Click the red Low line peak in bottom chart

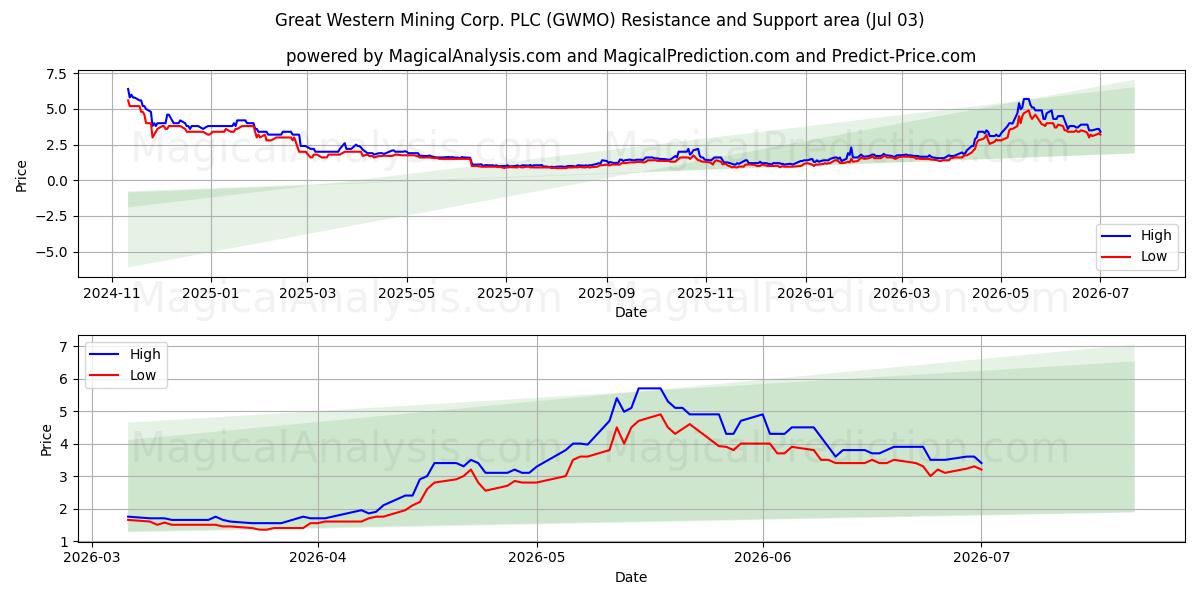tap(660, 414)
